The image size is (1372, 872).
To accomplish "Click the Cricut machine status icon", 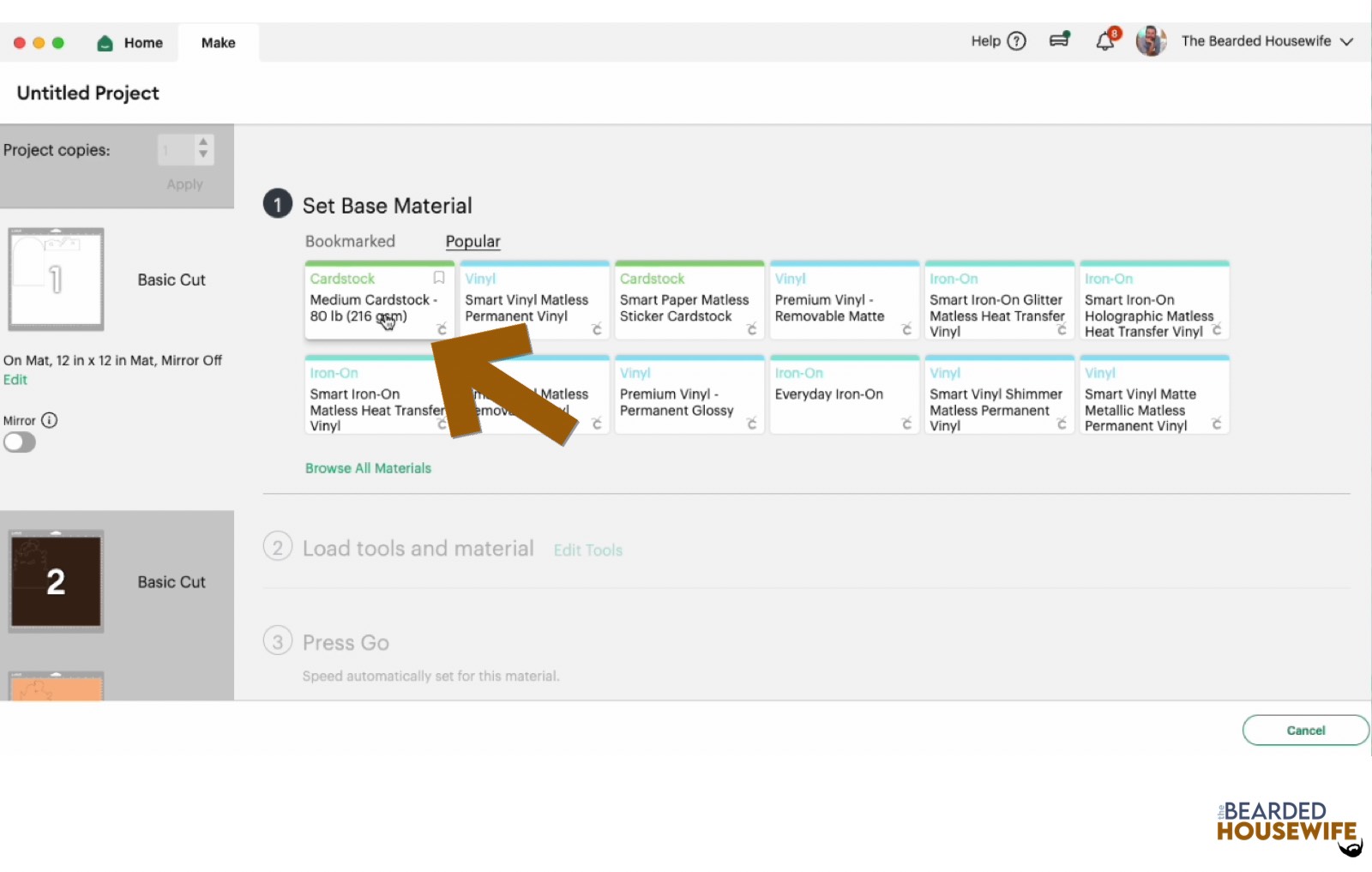I will pyautogui.click(x=1059, y=39).
